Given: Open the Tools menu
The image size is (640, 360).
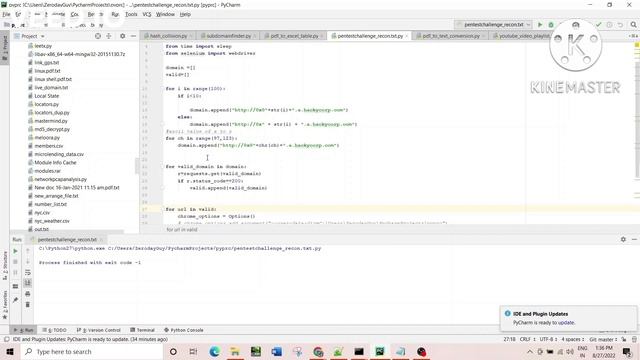Looking at the screenshot, I should (x=131, y=14).
